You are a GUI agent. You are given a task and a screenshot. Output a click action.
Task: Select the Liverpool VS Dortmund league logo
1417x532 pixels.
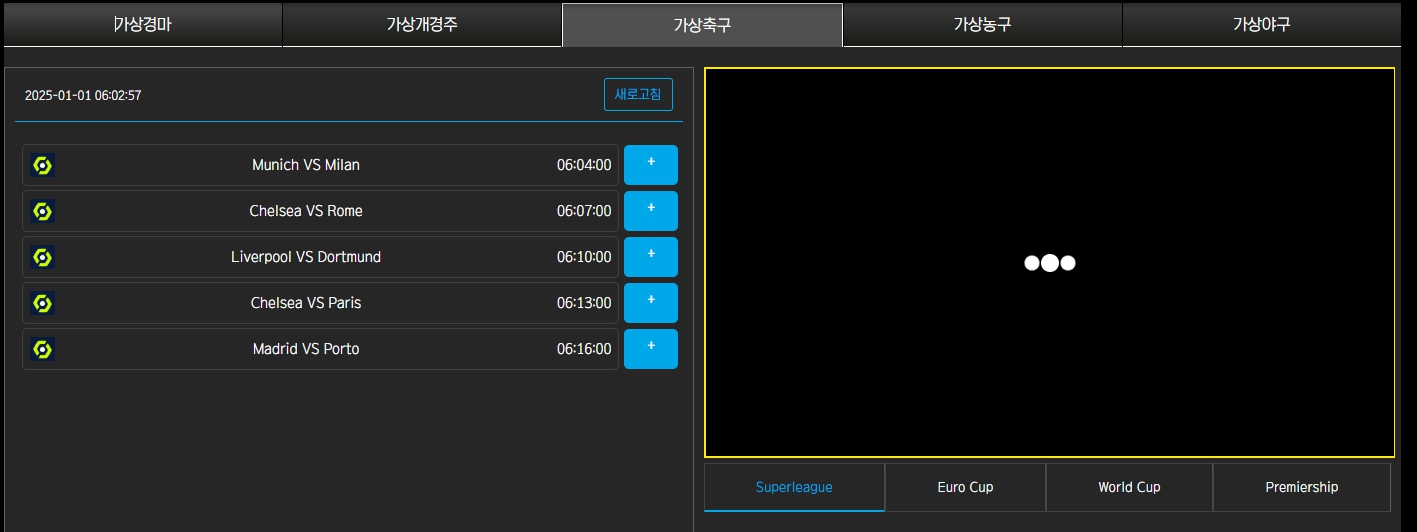(42, 257)
